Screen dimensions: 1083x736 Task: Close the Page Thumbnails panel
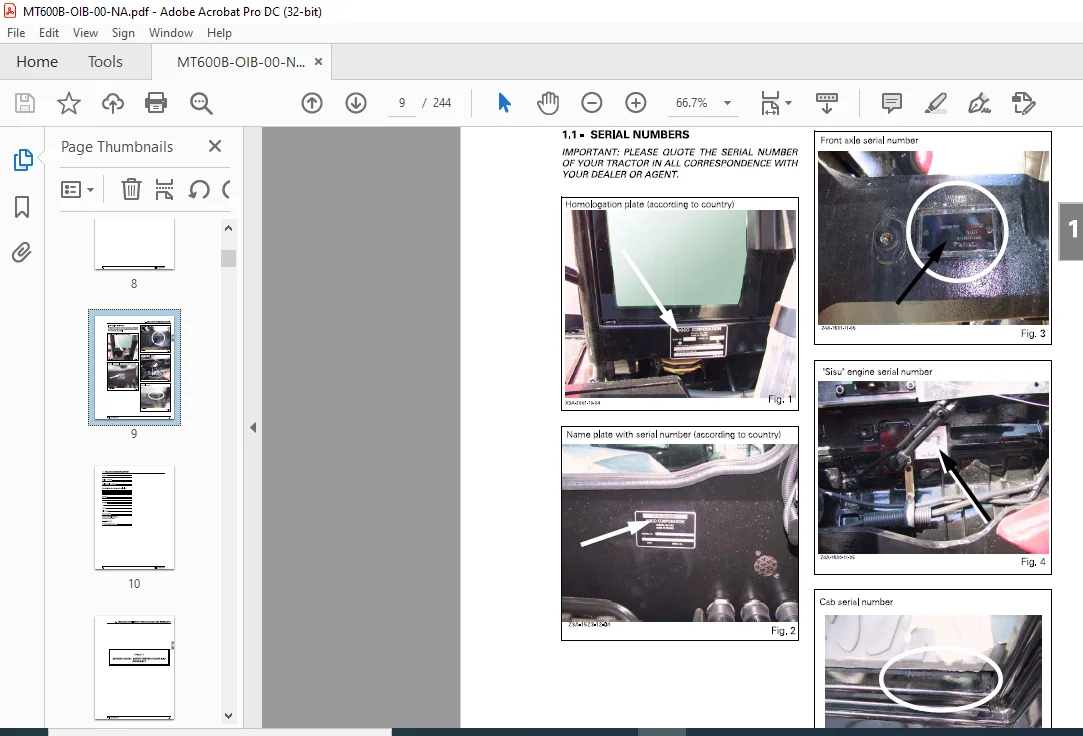click(215, 146)
